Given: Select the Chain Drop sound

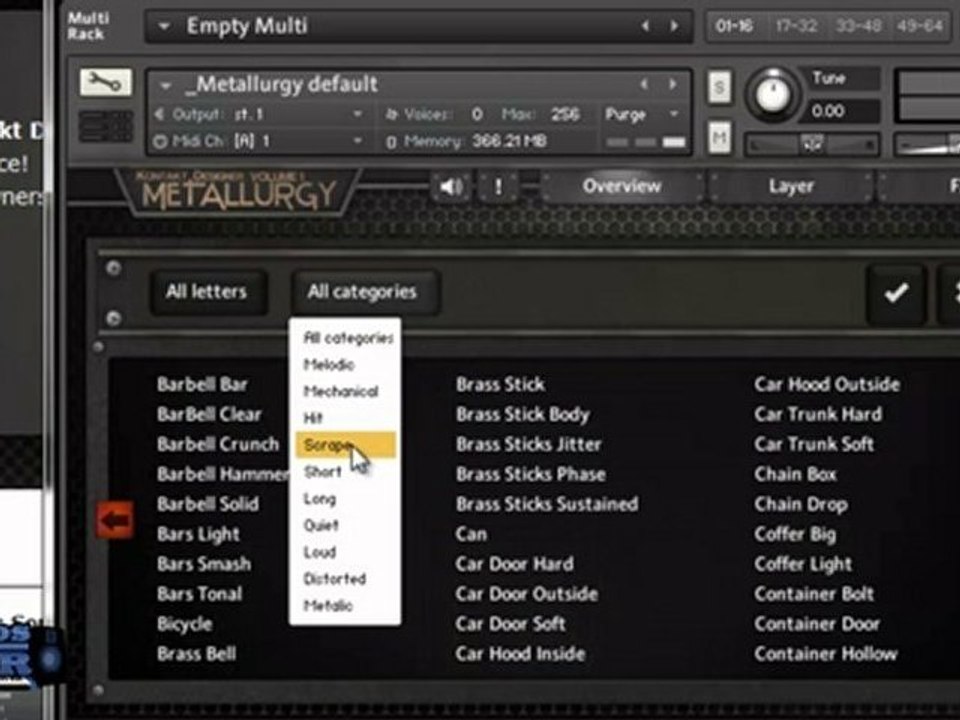Looking at the screenshot, I should click(x=801, y=504).
